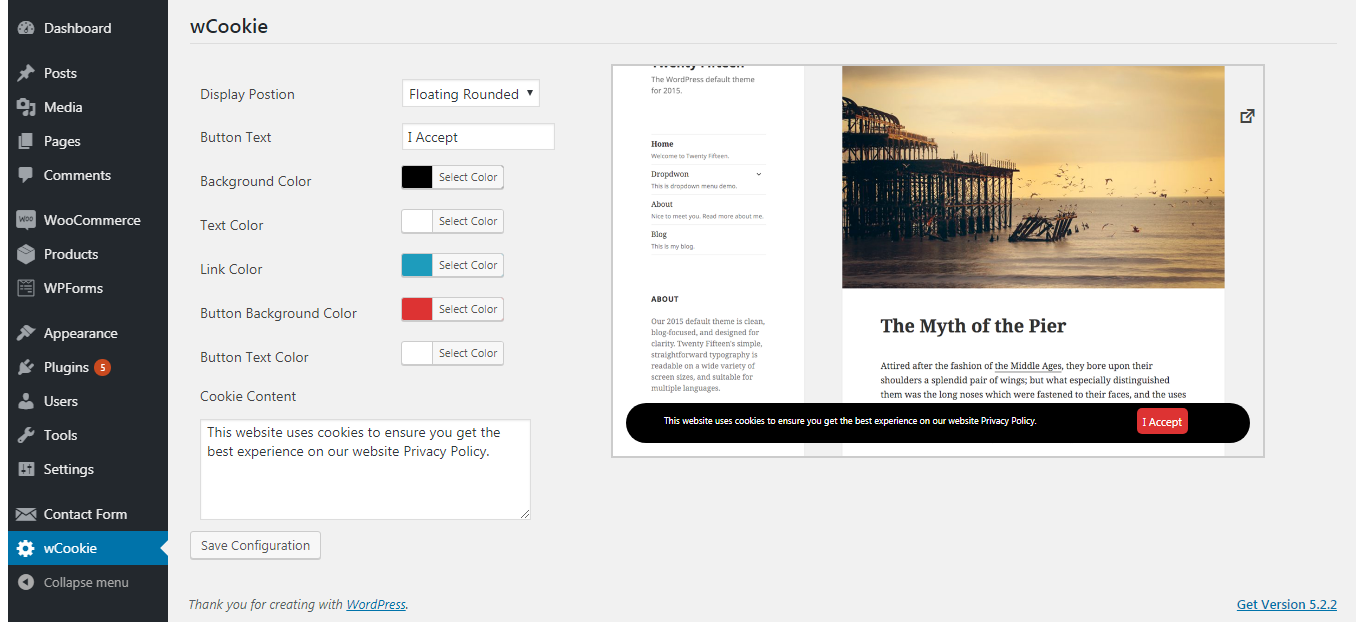
Task: Click the Dashboard icon in sidebar
Action: pos(26,28)
